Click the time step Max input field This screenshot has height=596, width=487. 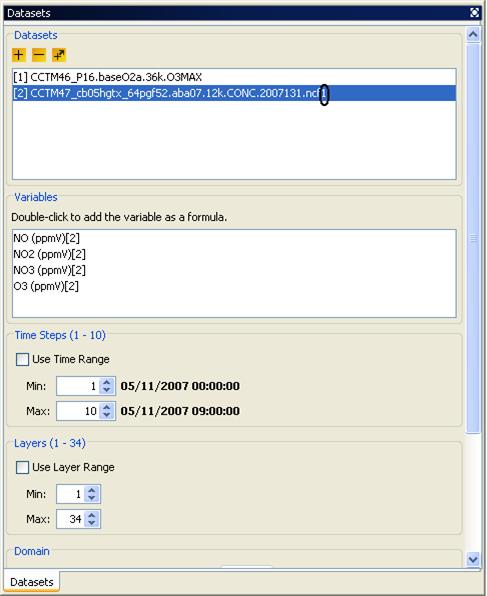click(x=78, y=411)
